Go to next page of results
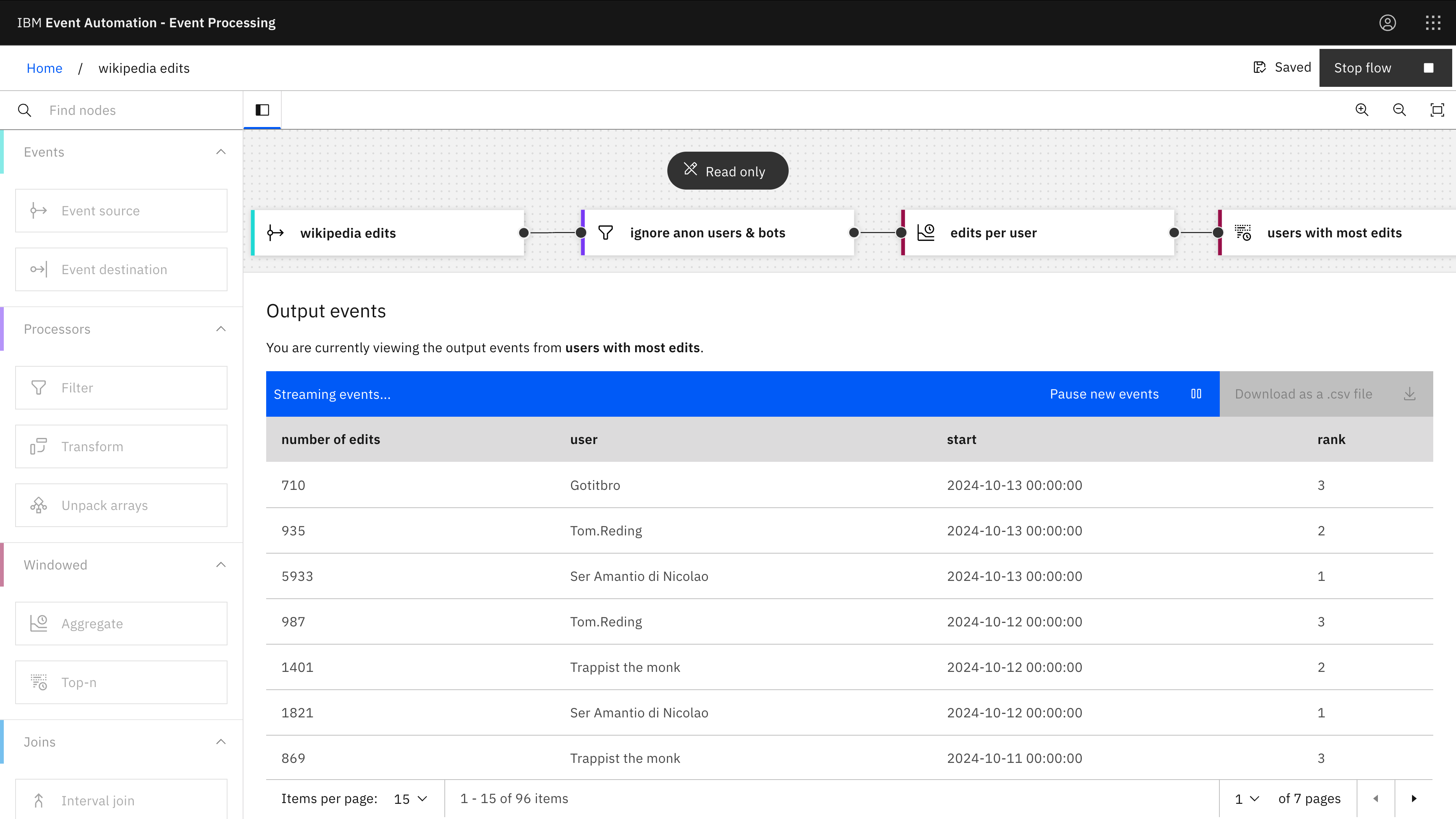 click(x=1414, y=799)
